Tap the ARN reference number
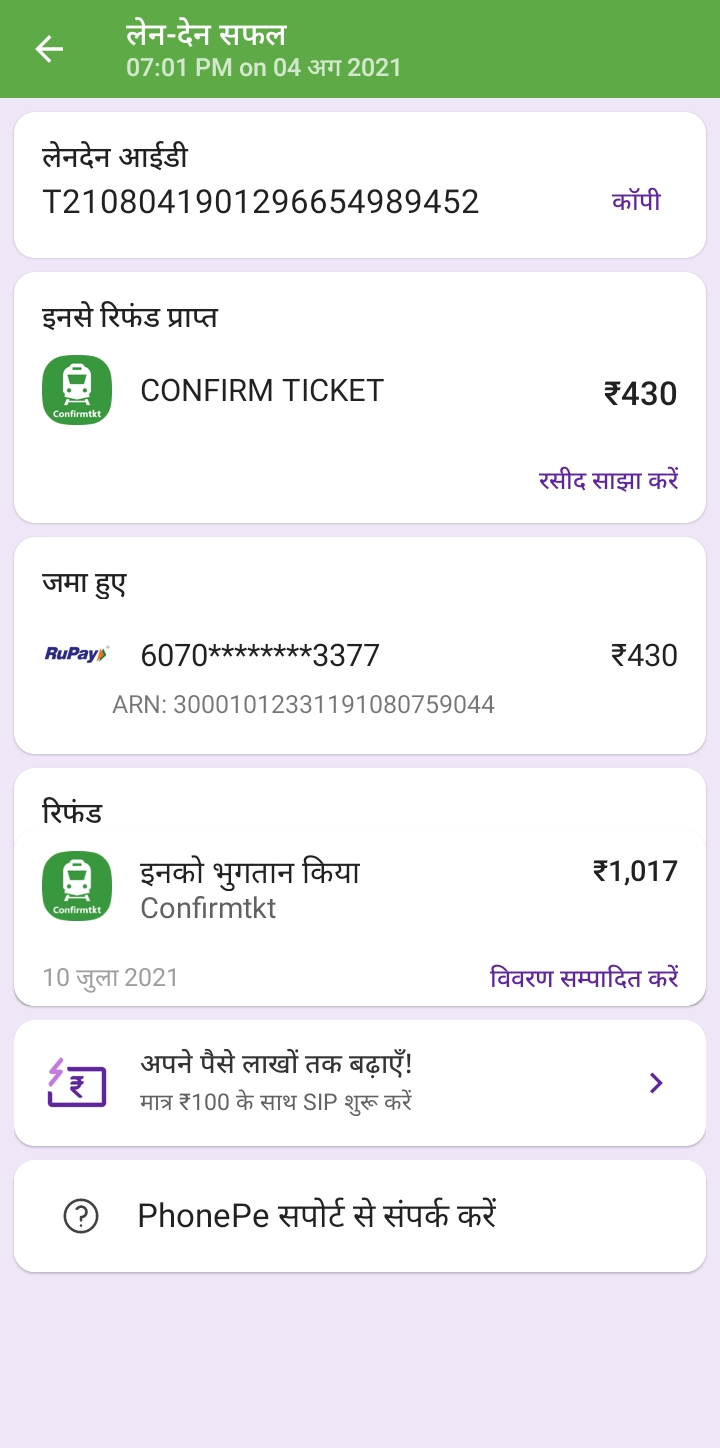 pyautogui.click(x=304, y=705)
